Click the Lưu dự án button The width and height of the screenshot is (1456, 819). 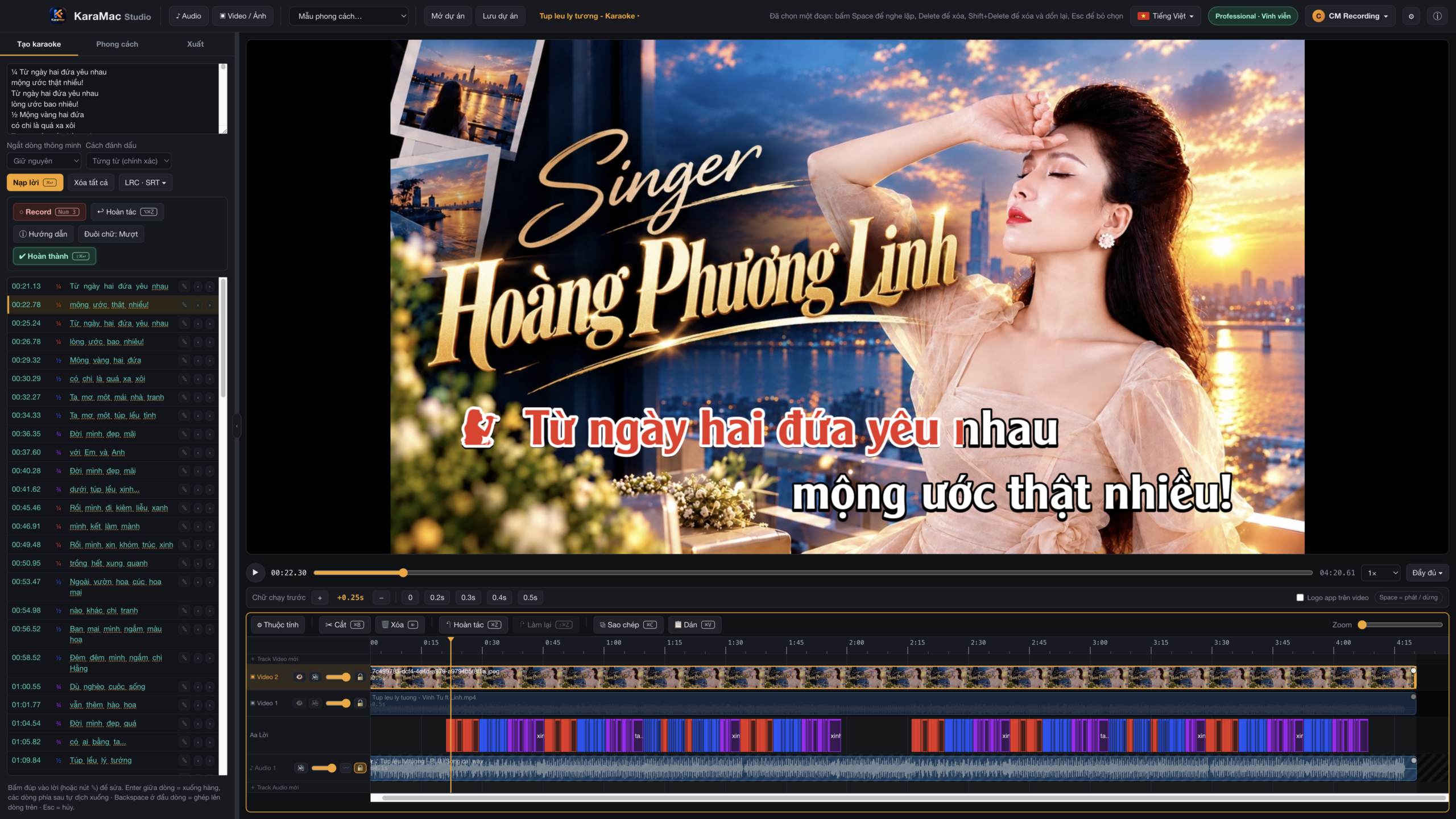click(500, 16)
